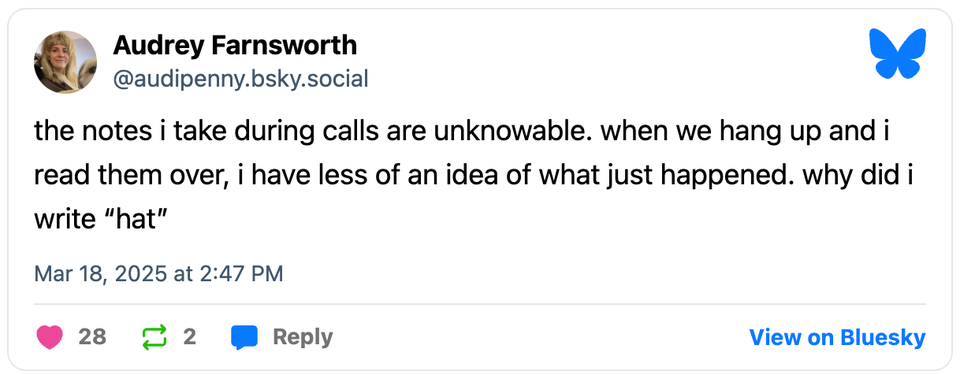Image resolution: width=960 pixels, height=375 pixels.
Task: Click the blue reply speech bubble icon
Action: coord(244,338)
